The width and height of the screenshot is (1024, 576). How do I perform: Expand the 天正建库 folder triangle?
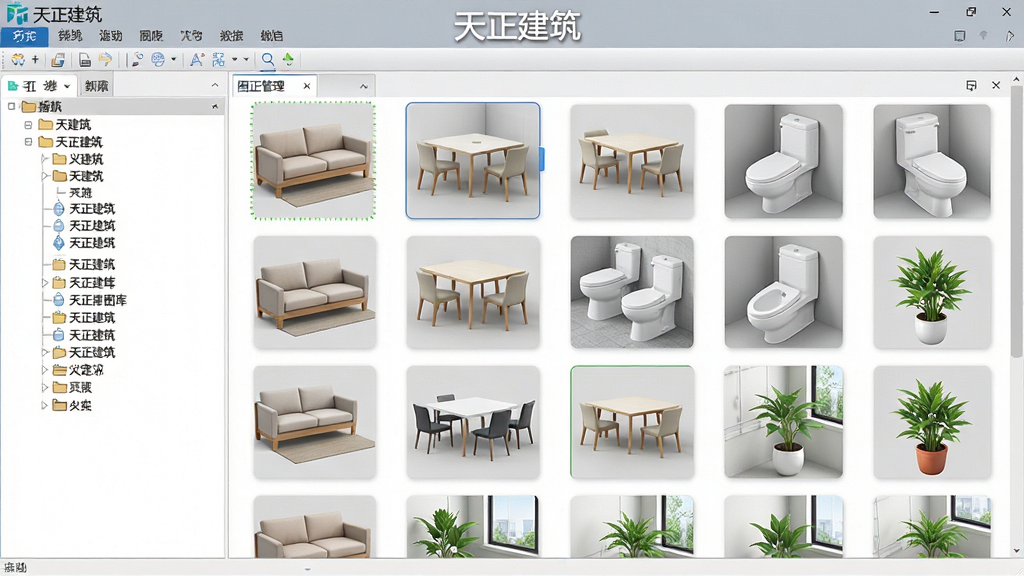click(44, 283)
